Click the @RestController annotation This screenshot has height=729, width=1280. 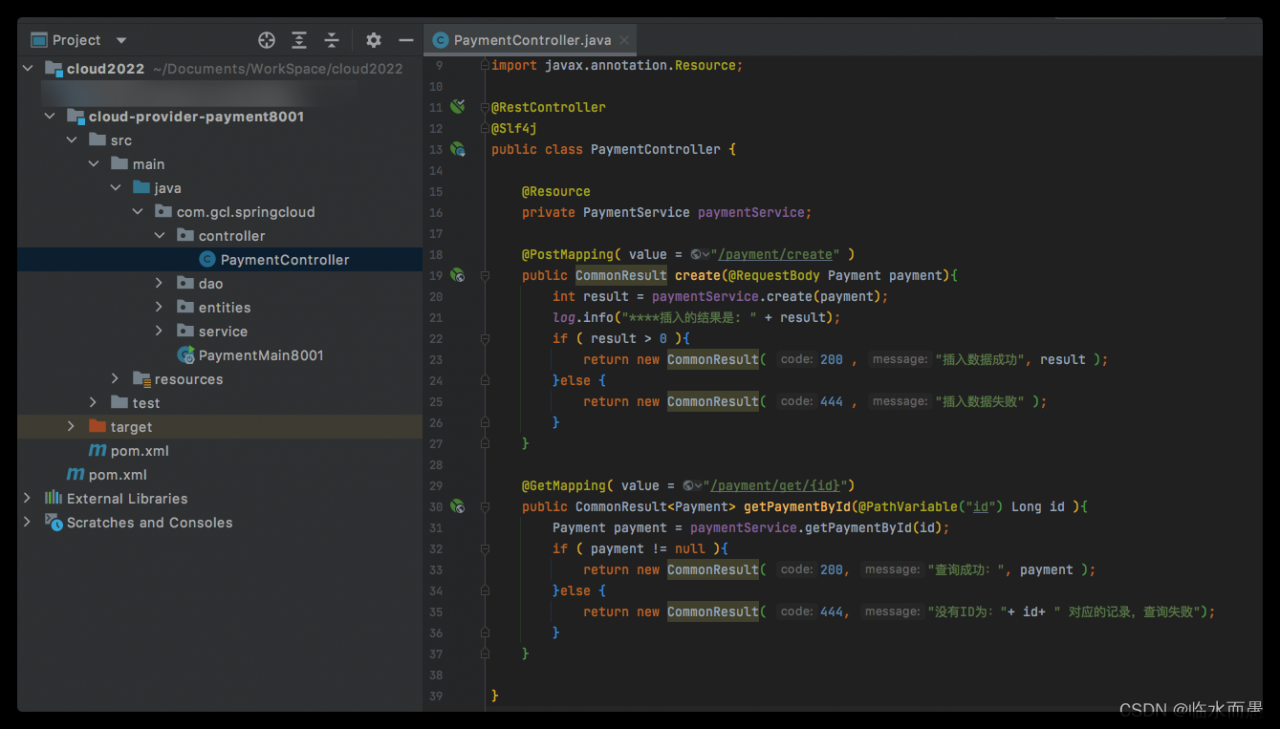[x=548, y=107]
